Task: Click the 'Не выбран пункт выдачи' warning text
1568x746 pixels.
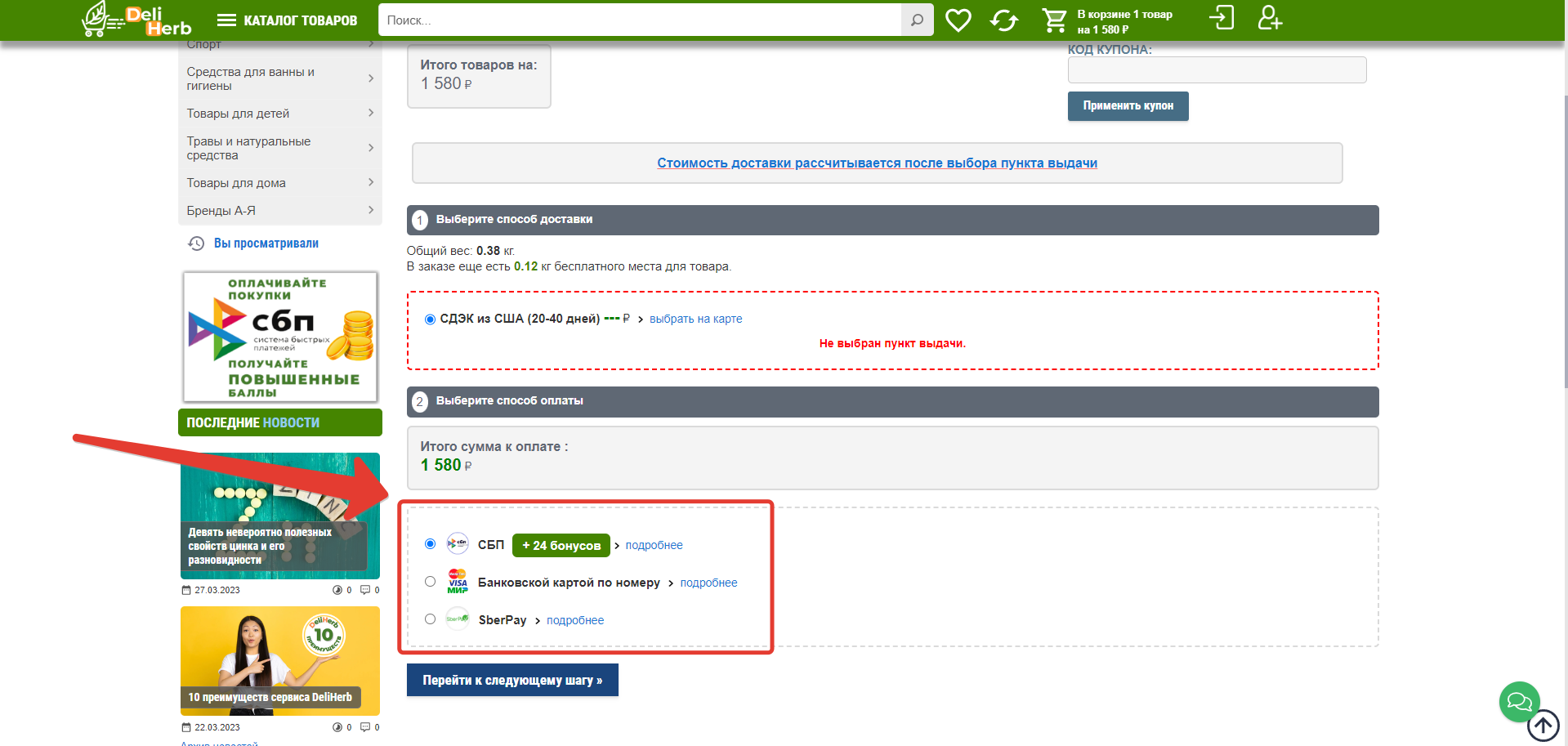Action: click(892, 344)
